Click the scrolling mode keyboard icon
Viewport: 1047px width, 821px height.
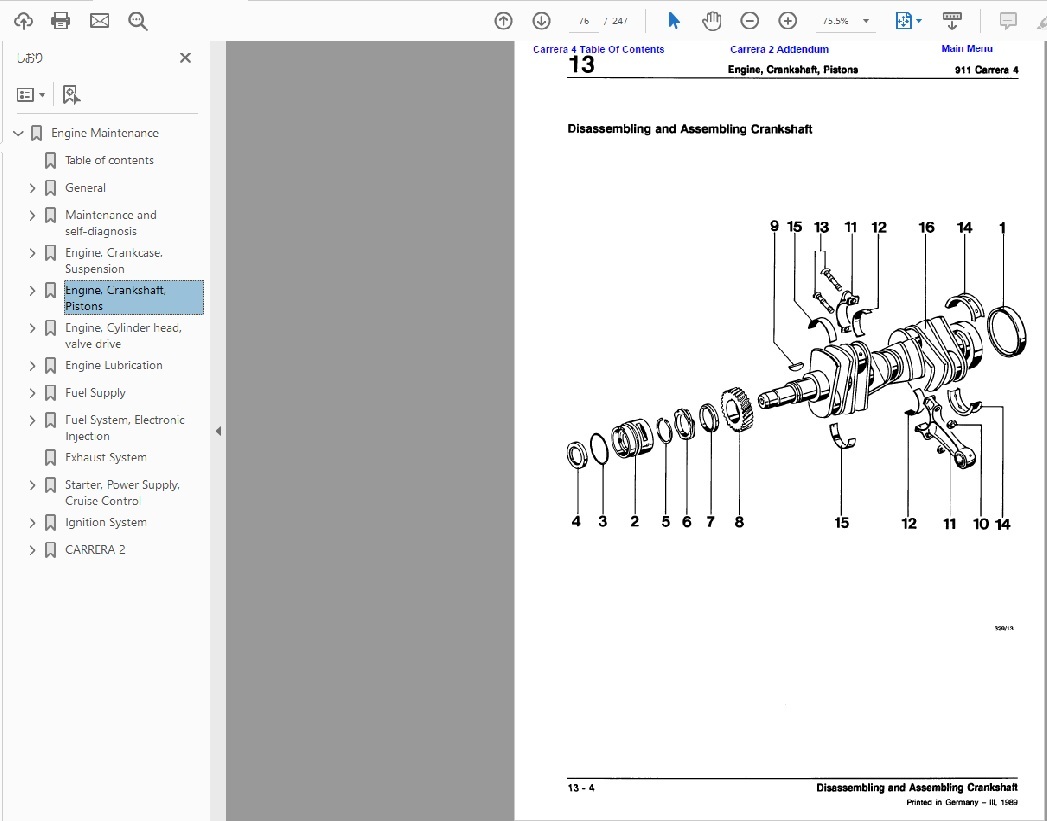coord(952,21)
